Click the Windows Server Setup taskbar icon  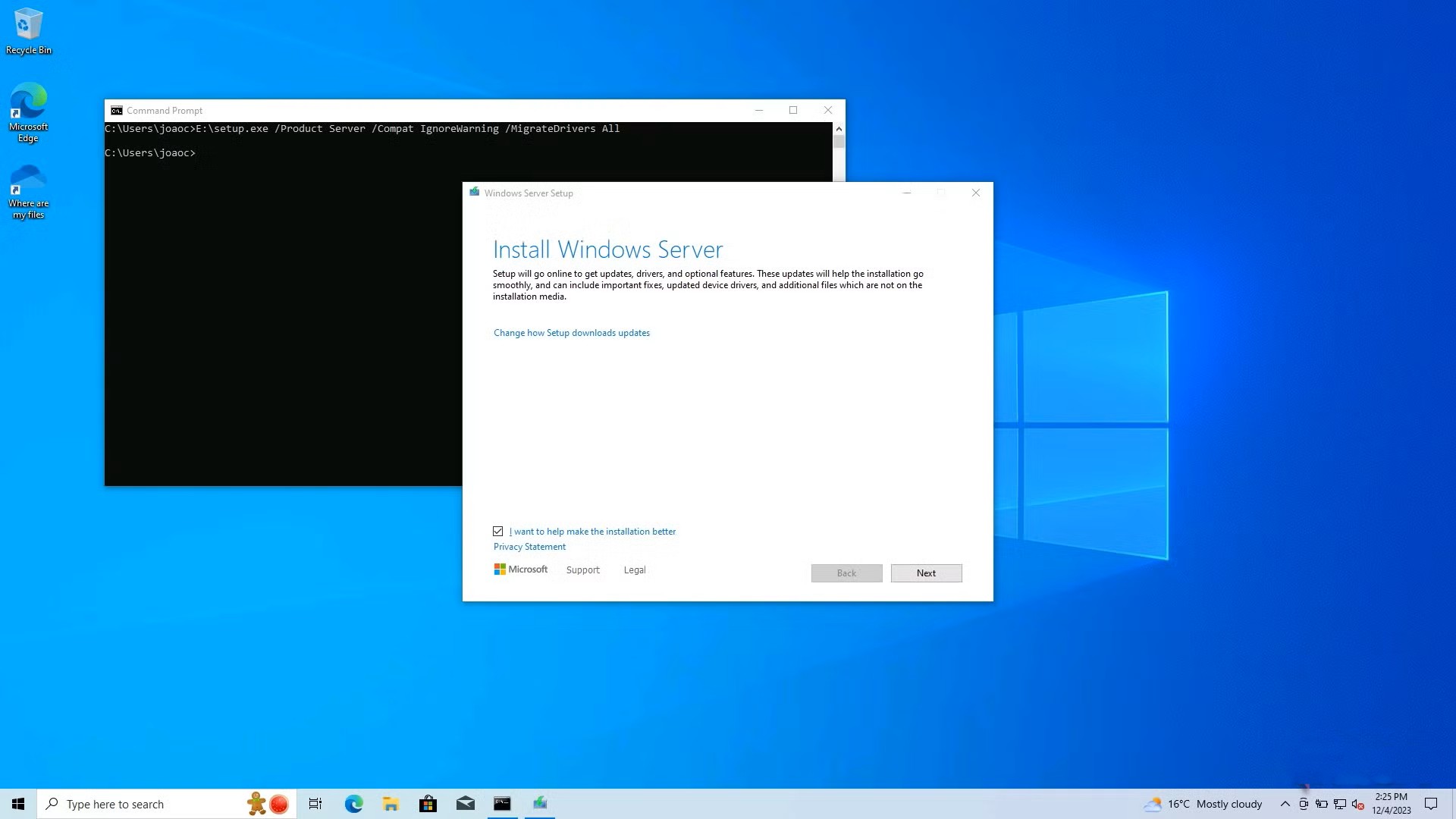pyautogui.click(x=539, y=803)
